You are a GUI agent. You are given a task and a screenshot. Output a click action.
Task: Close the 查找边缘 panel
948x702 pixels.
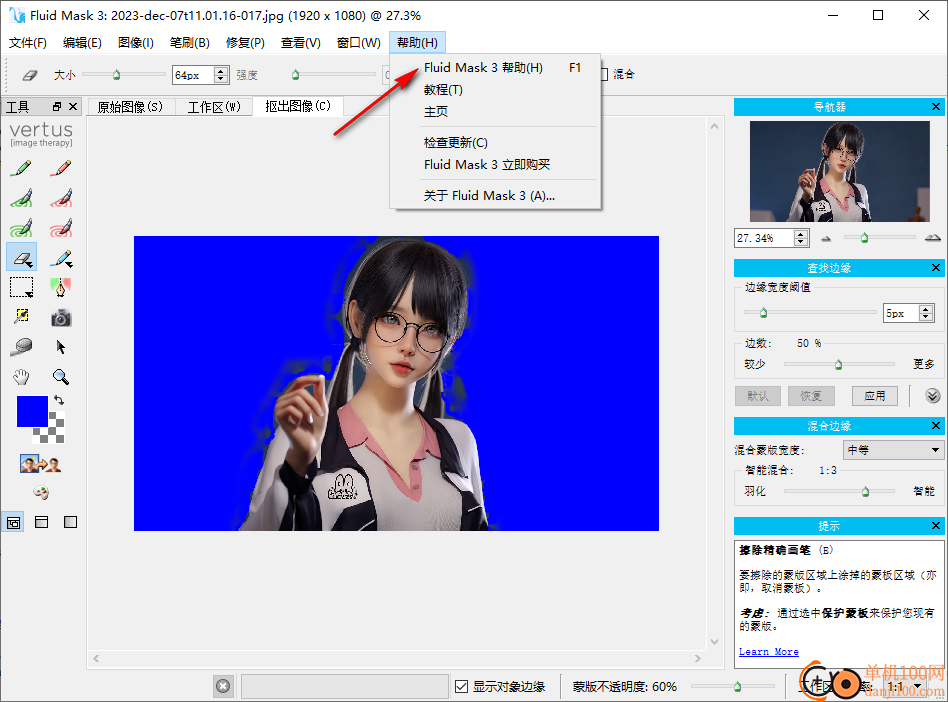point(935,268)
